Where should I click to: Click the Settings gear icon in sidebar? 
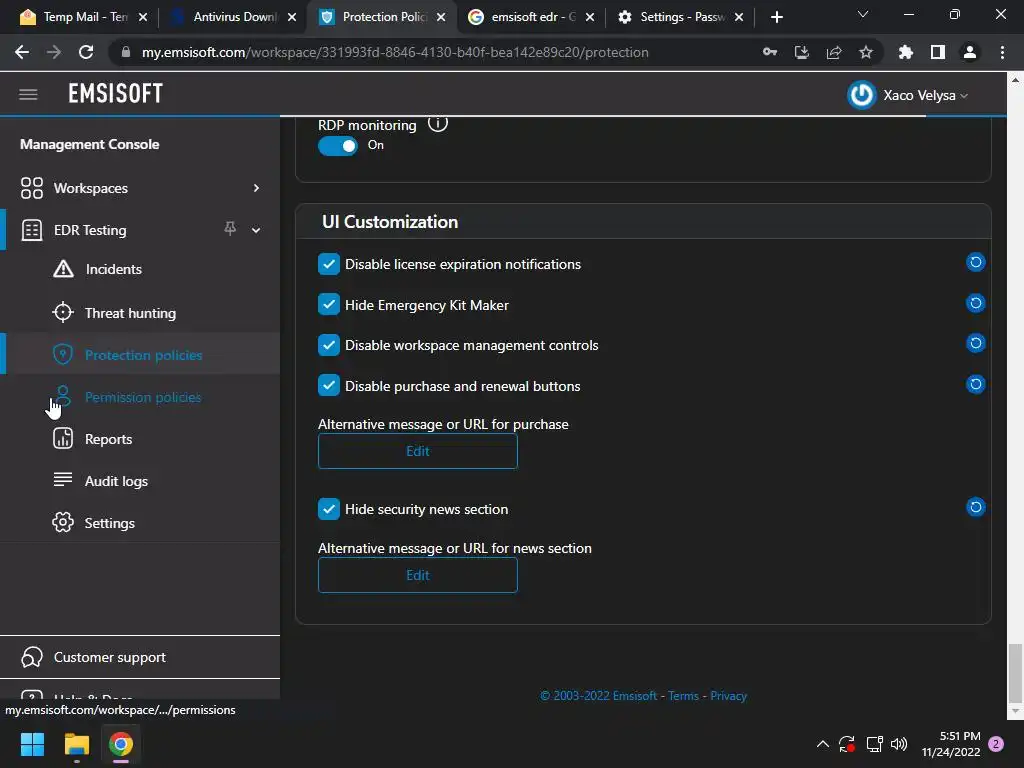coord(63,522)
